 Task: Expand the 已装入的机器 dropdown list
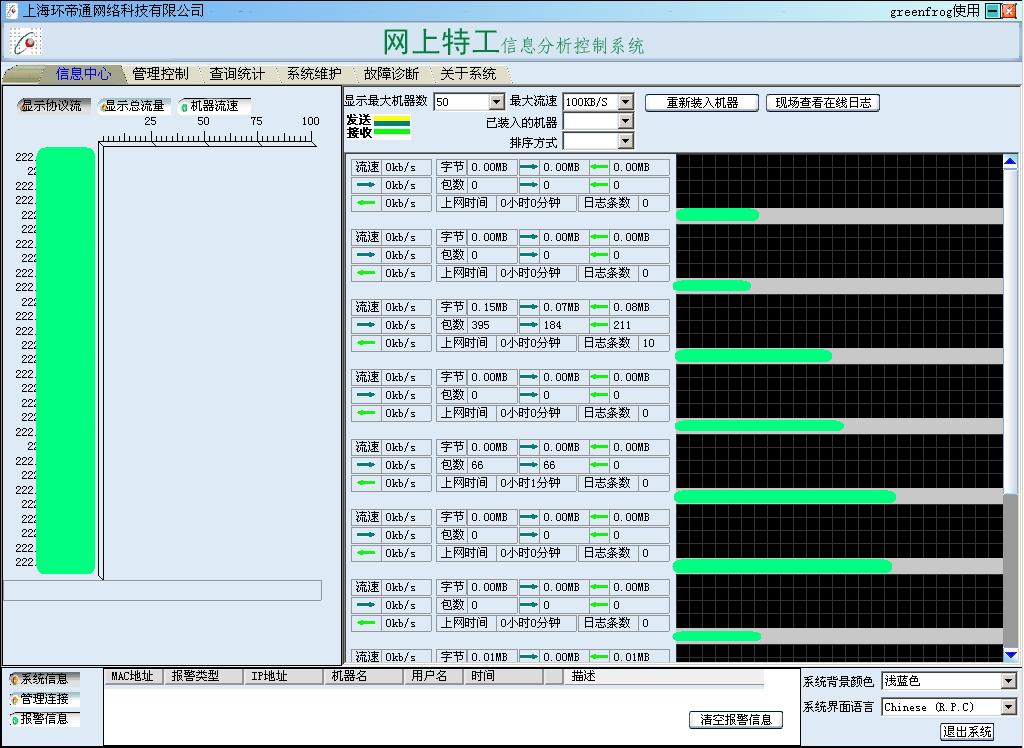pos(625,122)
